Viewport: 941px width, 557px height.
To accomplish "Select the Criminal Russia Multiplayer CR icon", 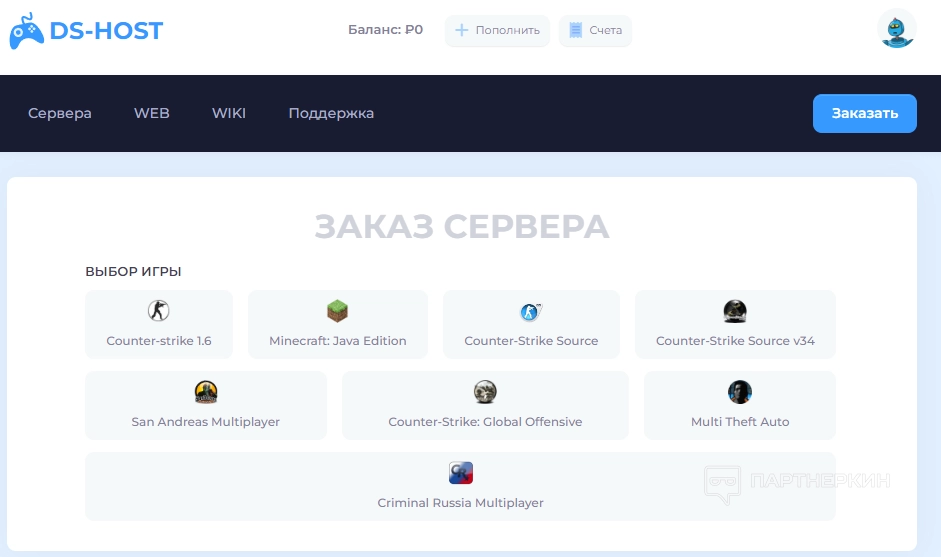I will coord(461,473).
